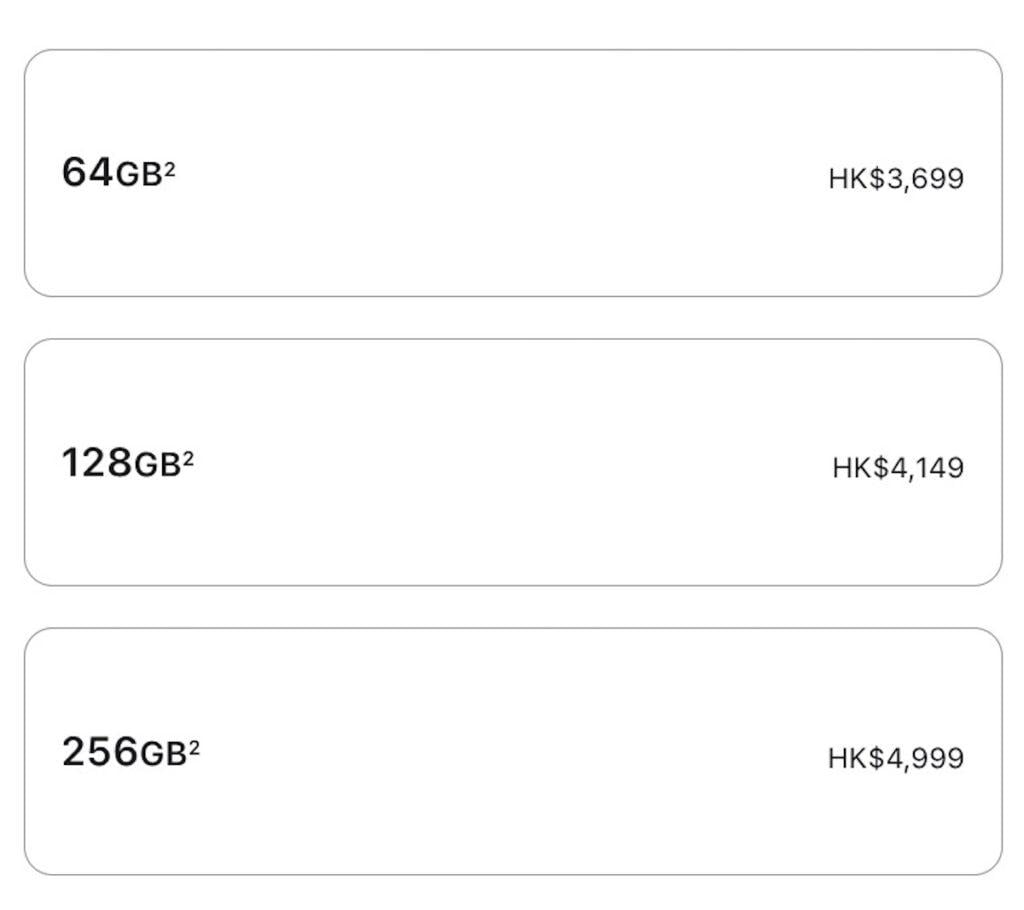Click the HK$4,999 price text

pos(896,758)
